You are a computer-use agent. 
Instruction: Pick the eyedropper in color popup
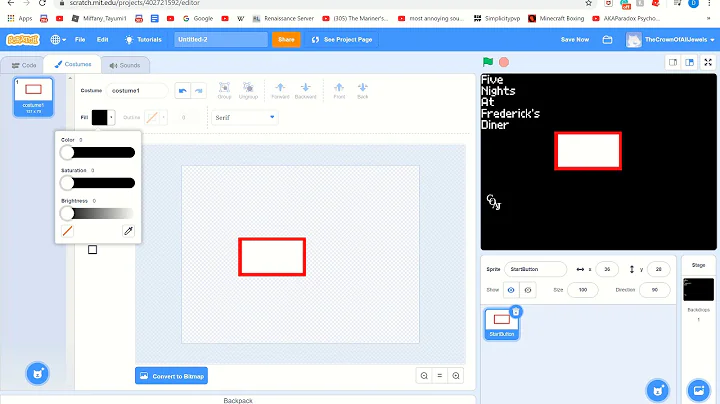click(x=129, y=231)
